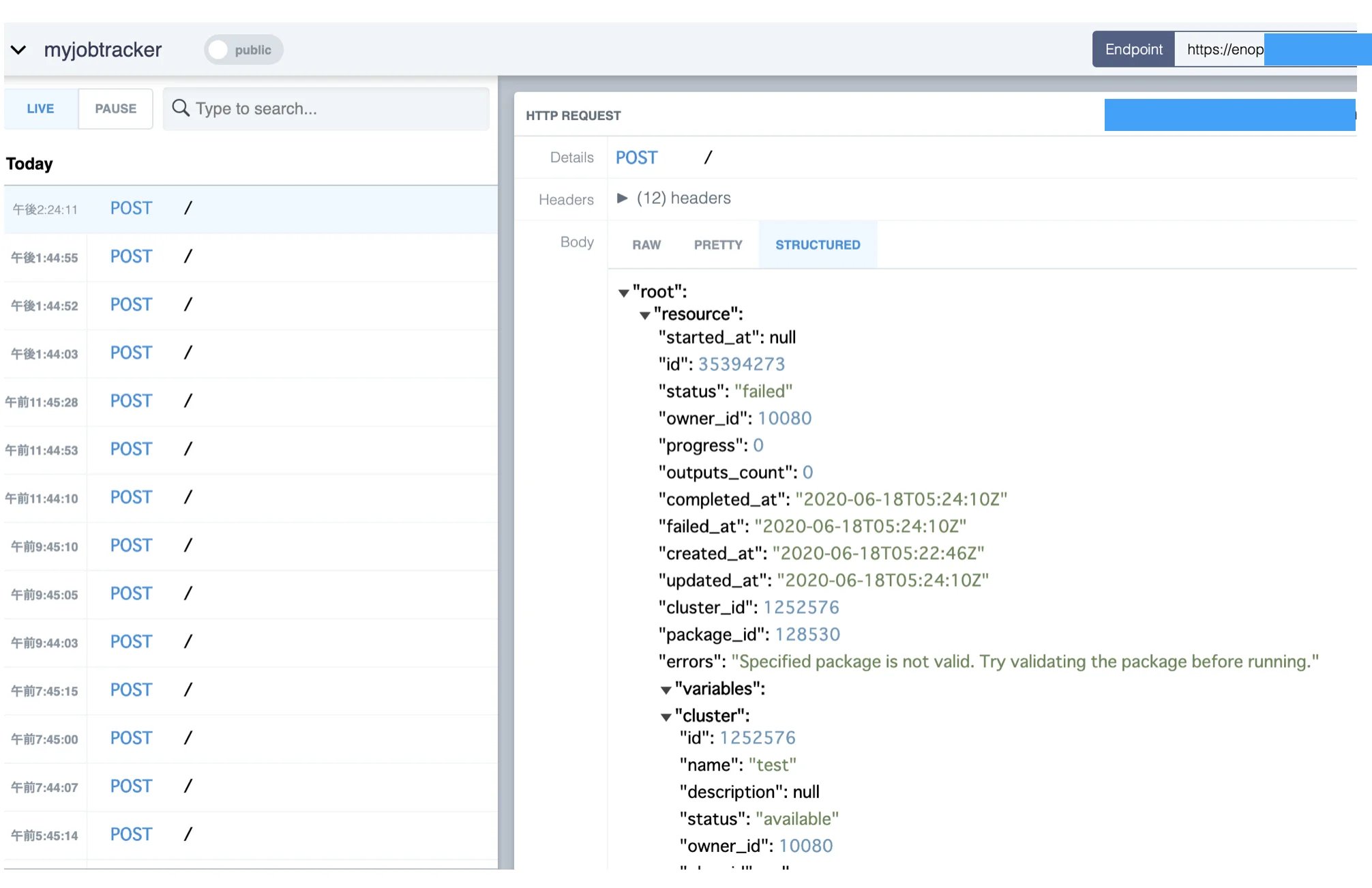Select the STRUCTURED body tab
The image size is (1372, 888).
pos(818,245)
